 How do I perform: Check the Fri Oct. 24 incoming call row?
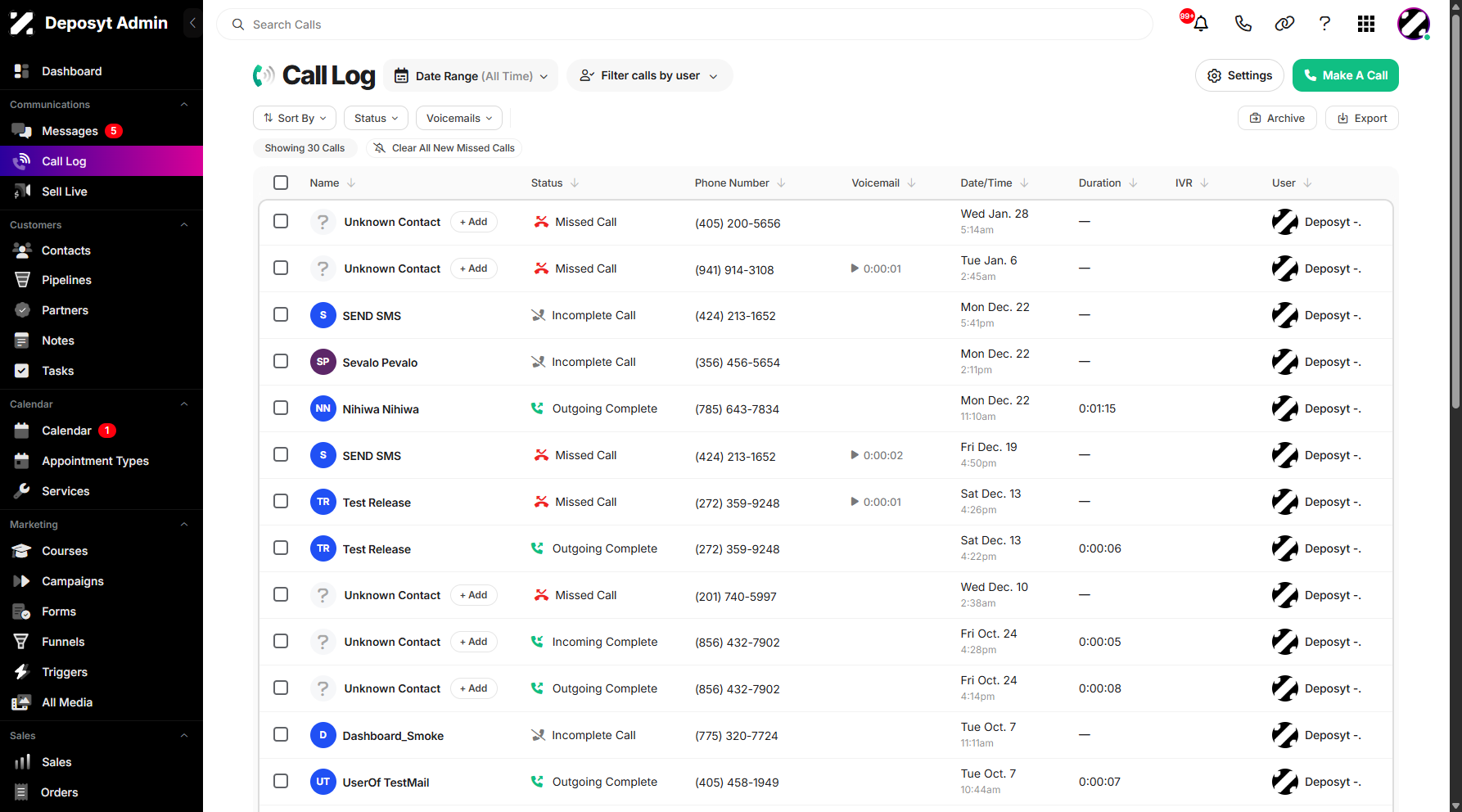click(281, 641)
